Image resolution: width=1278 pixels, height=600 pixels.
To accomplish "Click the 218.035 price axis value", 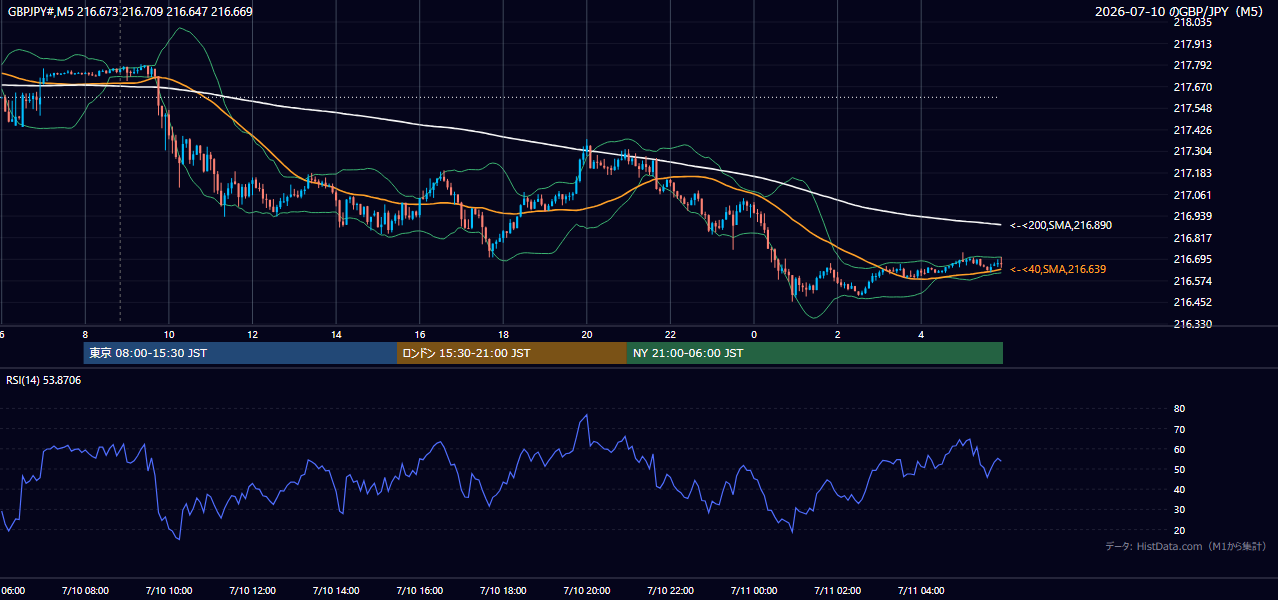I will [x=1192, y=22].
